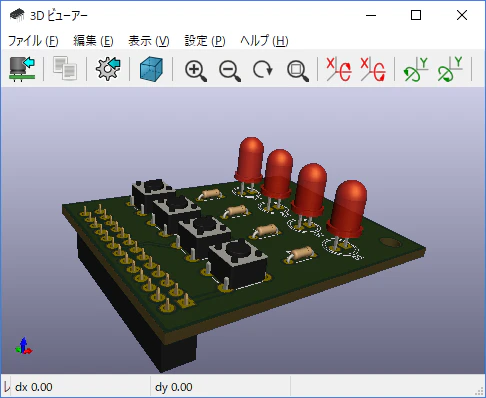
Task: Redraw the 3D view
Action: pyautogui.click(x=263, y=70)
